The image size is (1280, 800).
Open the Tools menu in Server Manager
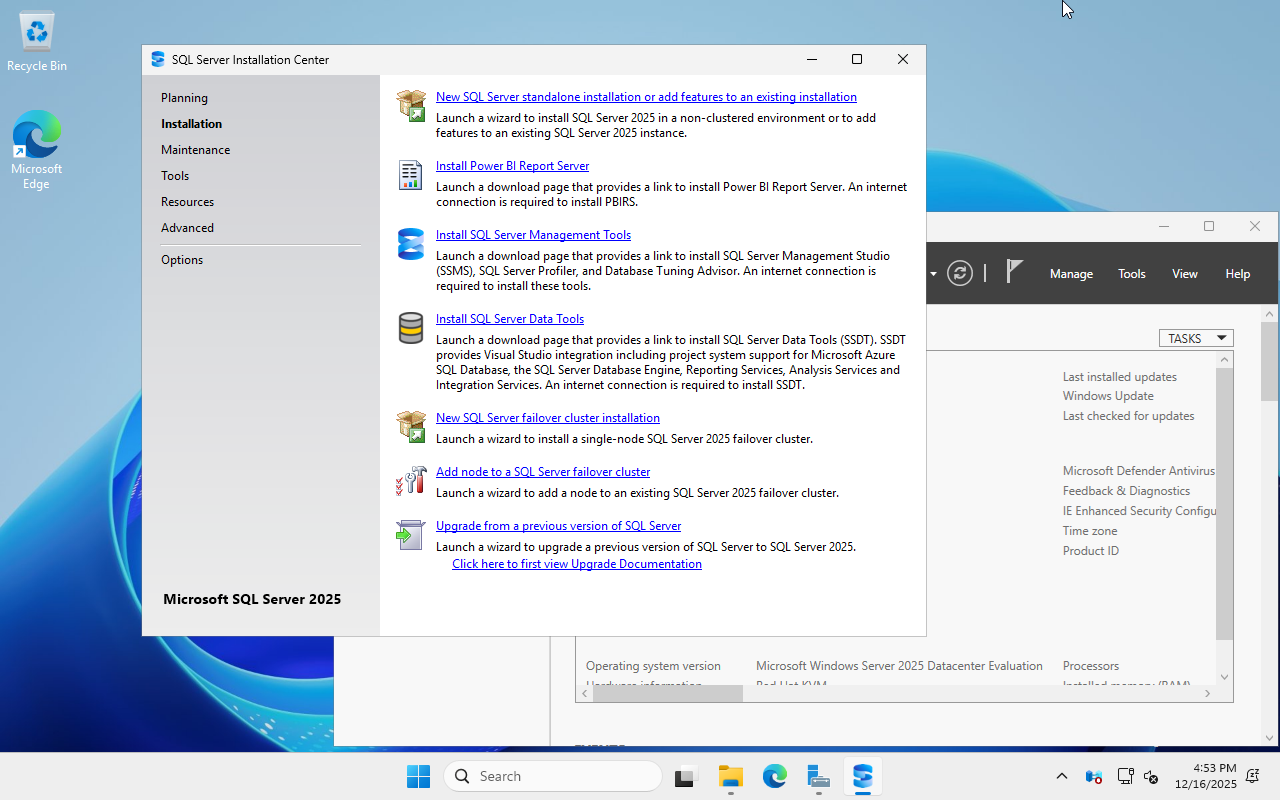pos(1132,274)
